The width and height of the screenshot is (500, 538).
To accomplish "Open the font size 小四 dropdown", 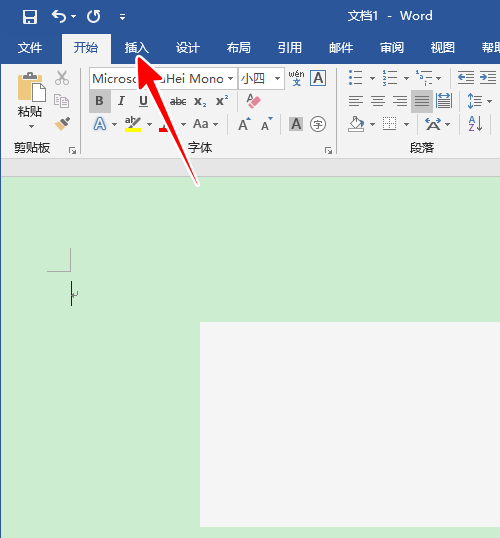I will coord(277,79).
